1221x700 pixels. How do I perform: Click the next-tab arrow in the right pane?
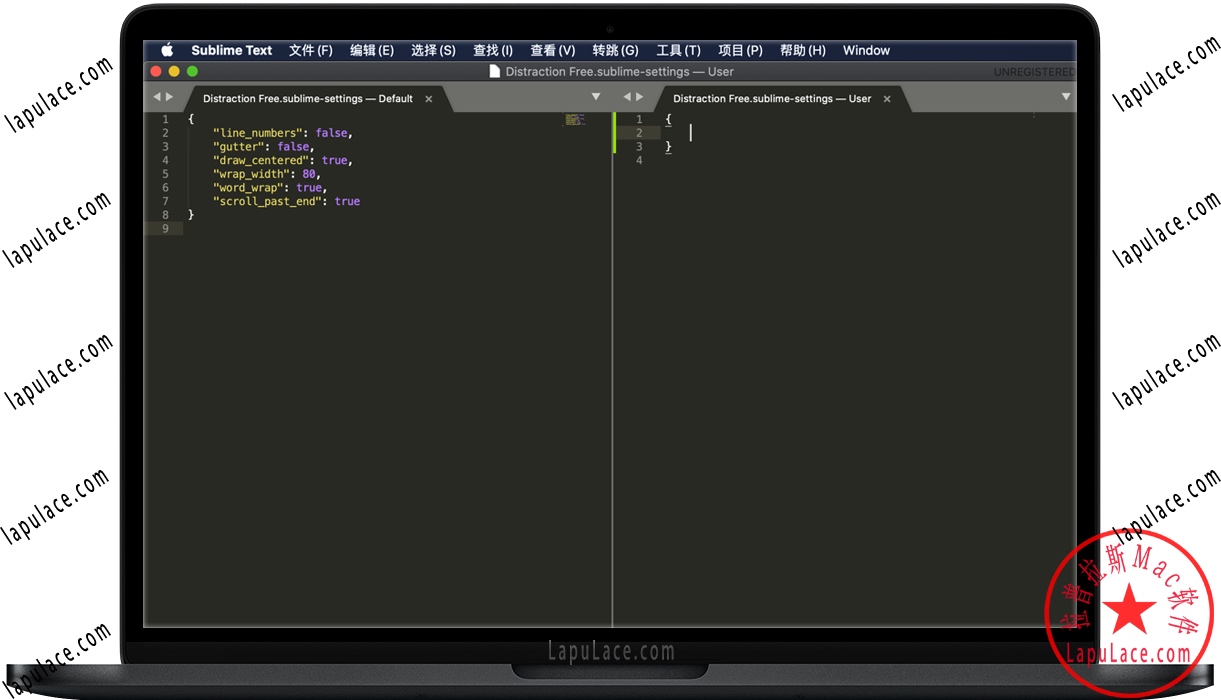coord(639,97)
